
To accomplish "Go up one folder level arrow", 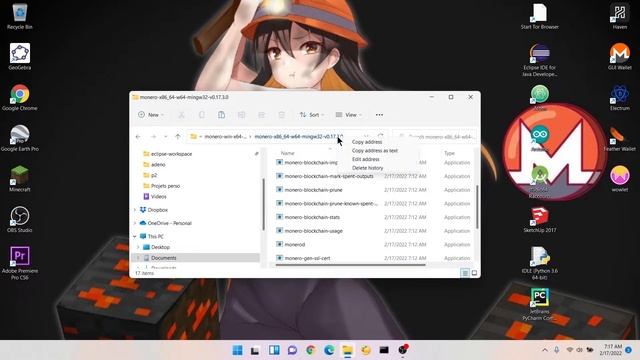I will point(178,137).
